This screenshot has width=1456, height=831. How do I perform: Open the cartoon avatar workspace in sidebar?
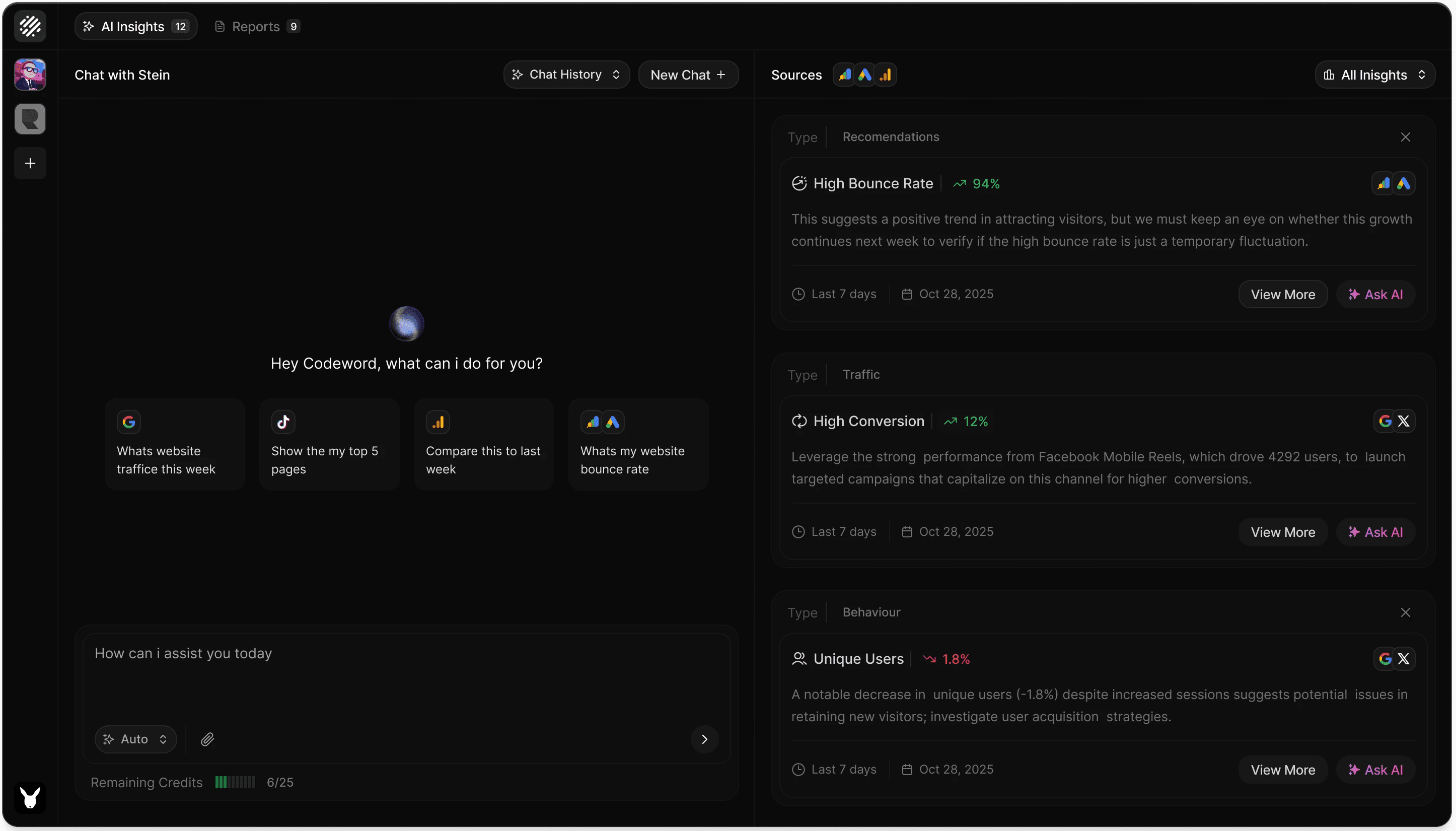tap(30, 74)
